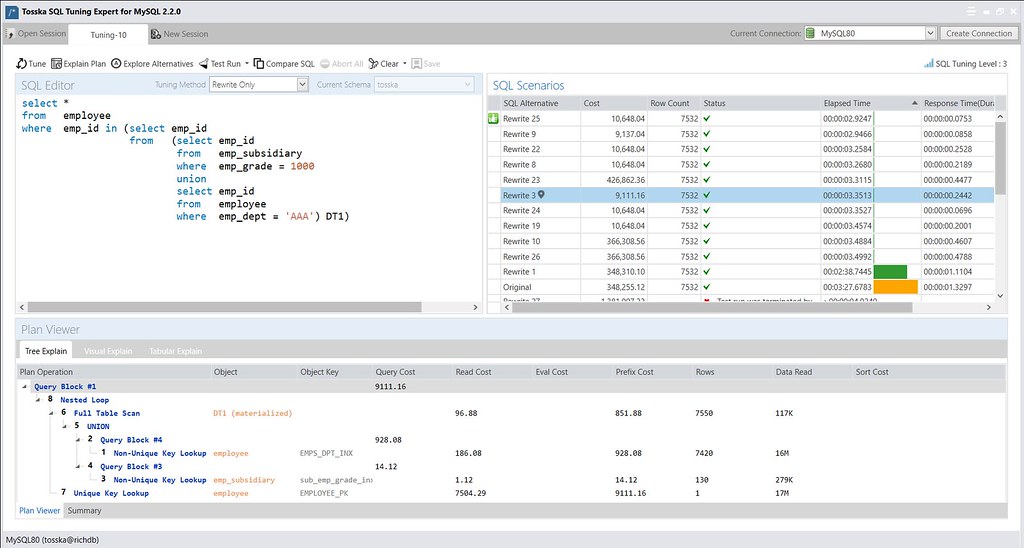Click the Abort All button
Screen dimensions: 1024x548
tap(342, 63)
